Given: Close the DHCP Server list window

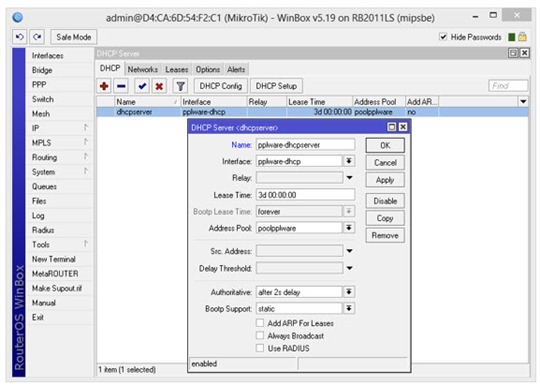Looking at the screenshot, I should click(x=525, y=53).
